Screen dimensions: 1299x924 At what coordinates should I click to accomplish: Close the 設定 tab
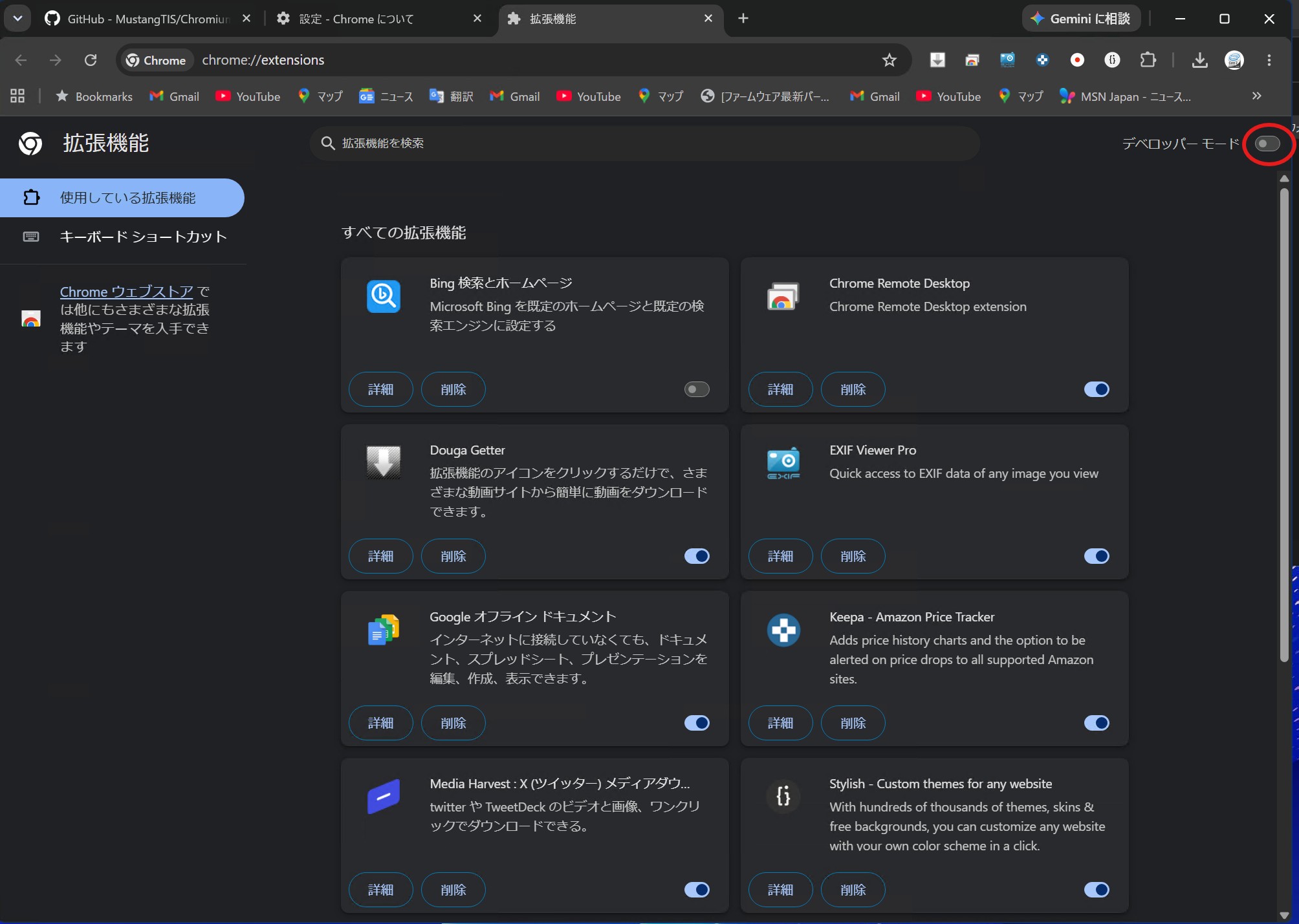pos(477,19)
